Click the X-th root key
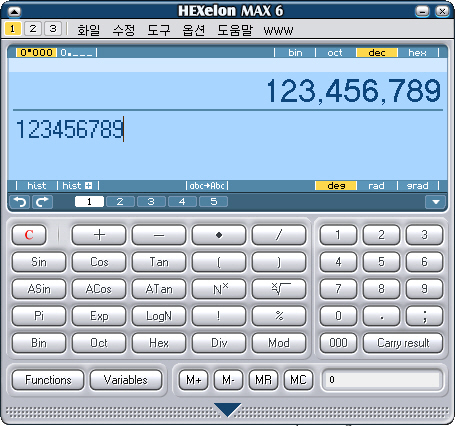This screenshot has height=426, width=455. (279, 289)
